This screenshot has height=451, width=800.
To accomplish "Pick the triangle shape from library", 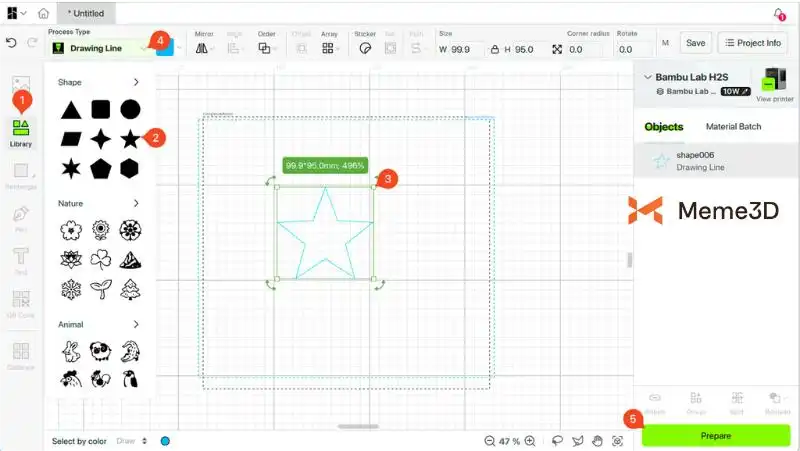I will click(x=70, y=109).
